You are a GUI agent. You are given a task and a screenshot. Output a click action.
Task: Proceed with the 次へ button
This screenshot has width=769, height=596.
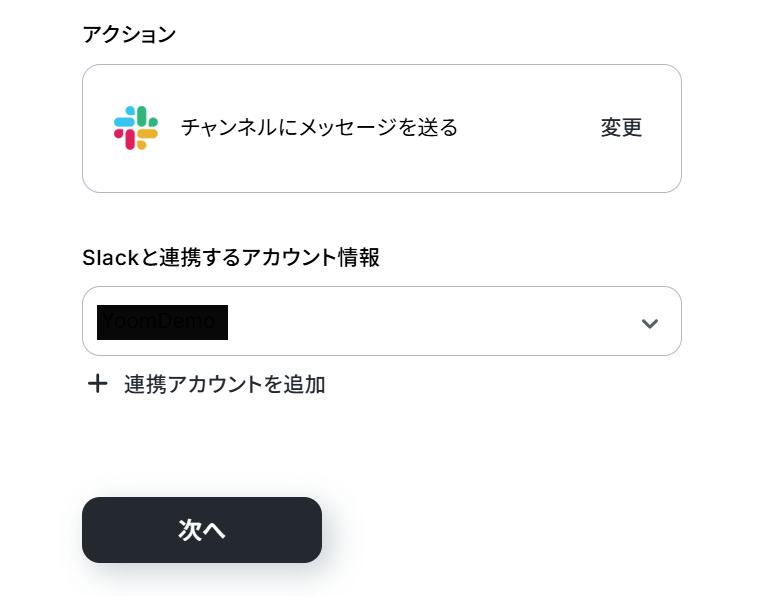(x=202, y=530)
